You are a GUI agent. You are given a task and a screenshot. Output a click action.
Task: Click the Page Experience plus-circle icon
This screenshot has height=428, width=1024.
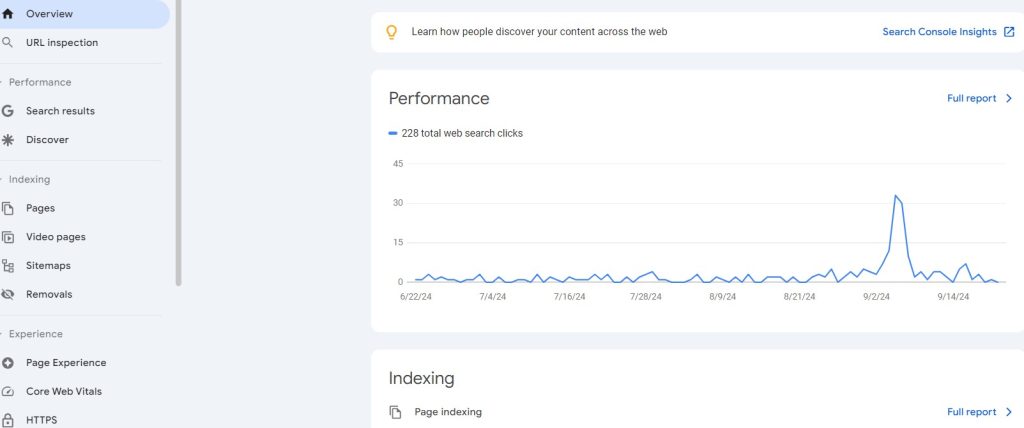click(x=8, y=363)
